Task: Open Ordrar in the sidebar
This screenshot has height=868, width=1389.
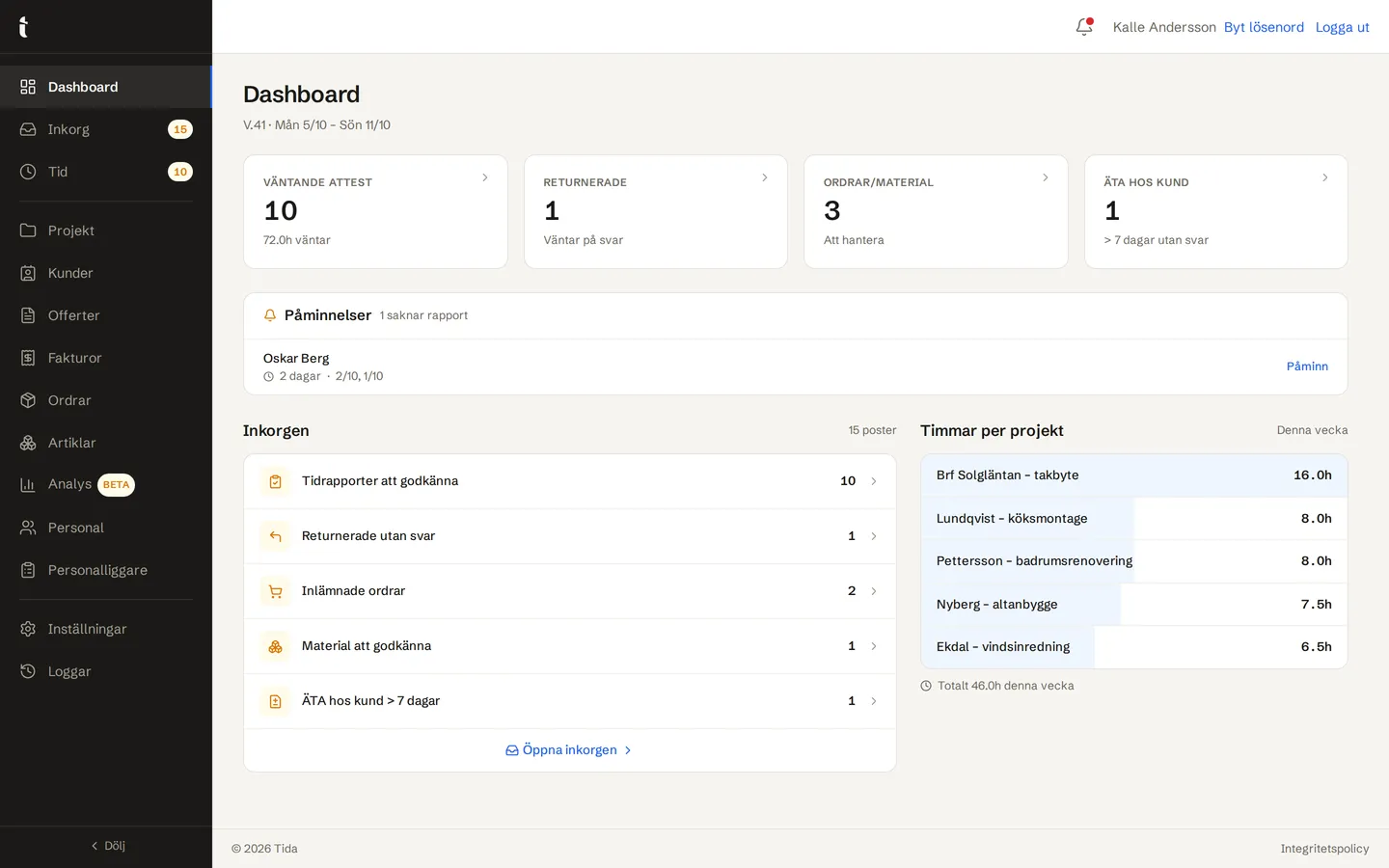Action: click(x=106, y=400)
